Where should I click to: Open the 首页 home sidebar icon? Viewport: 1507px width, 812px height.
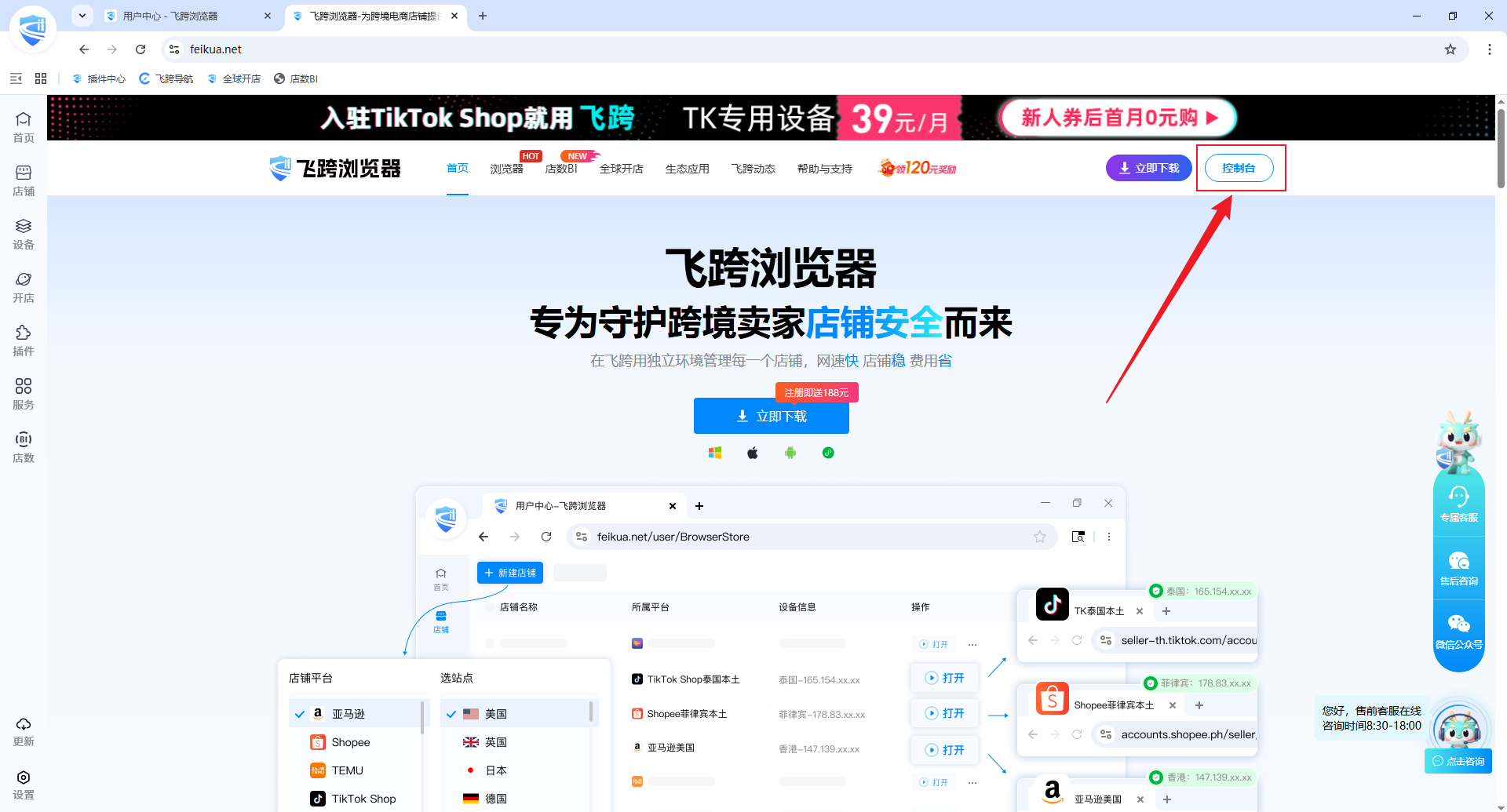pos(24,127)
